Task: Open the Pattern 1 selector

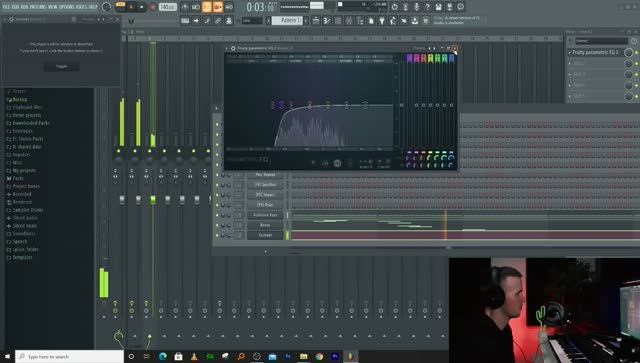Action: pos(287,20)
